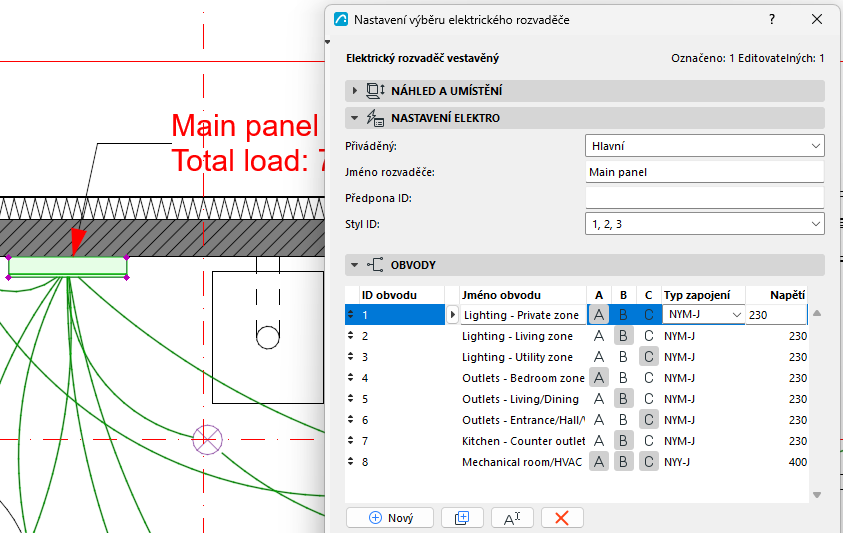The width and height of the screenshot is (843, 533).
Task: Click the Napětí column header
Action: 776,295
